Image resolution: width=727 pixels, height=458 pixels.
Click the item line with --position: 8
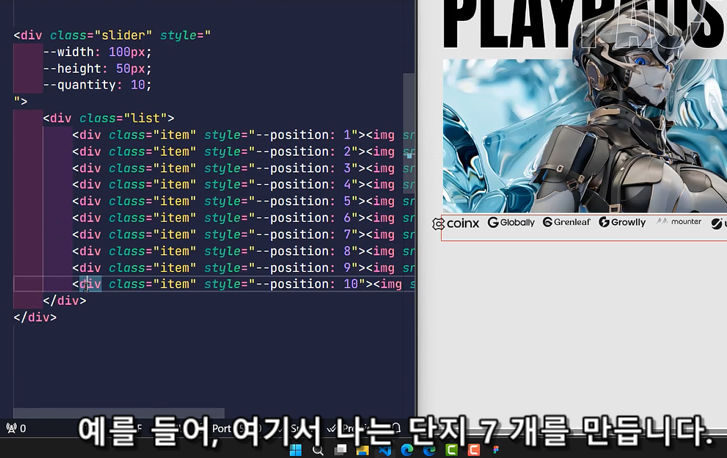pos(243,251)
